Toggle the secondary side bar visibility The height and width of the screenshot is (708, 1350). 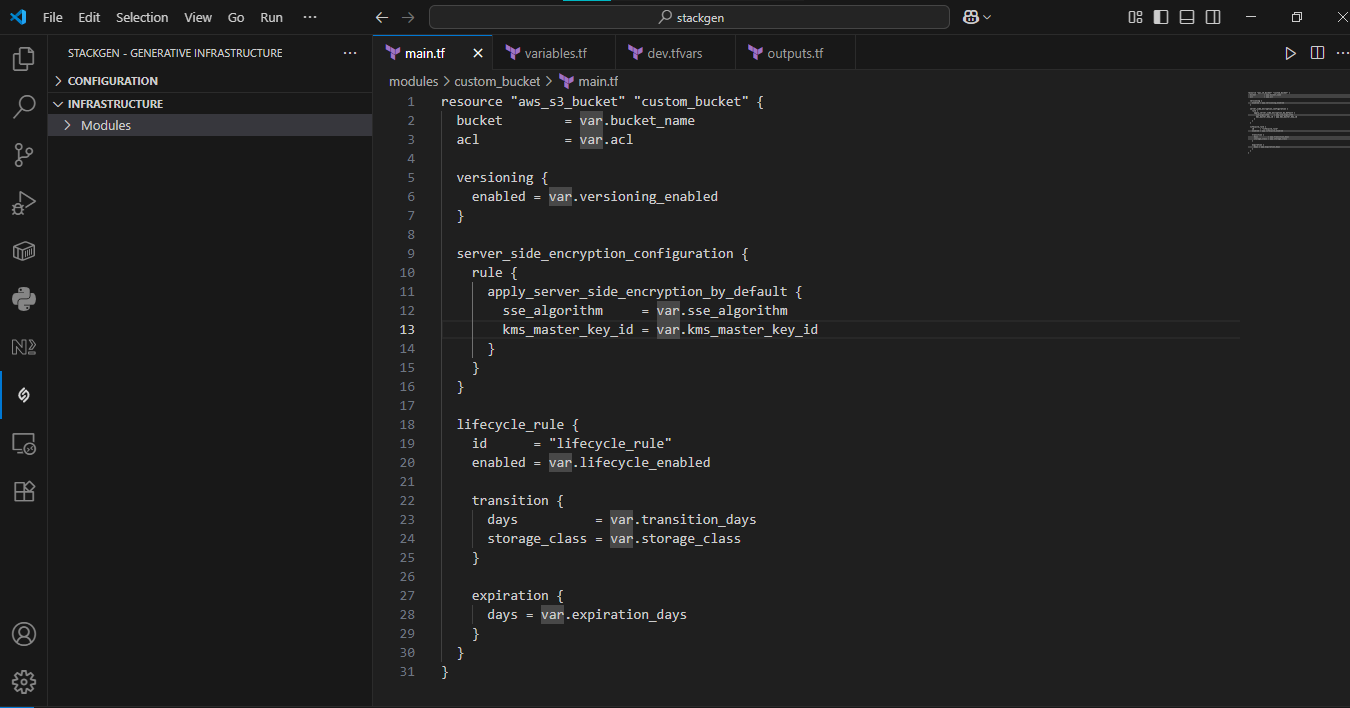[x=1213, y=17]
